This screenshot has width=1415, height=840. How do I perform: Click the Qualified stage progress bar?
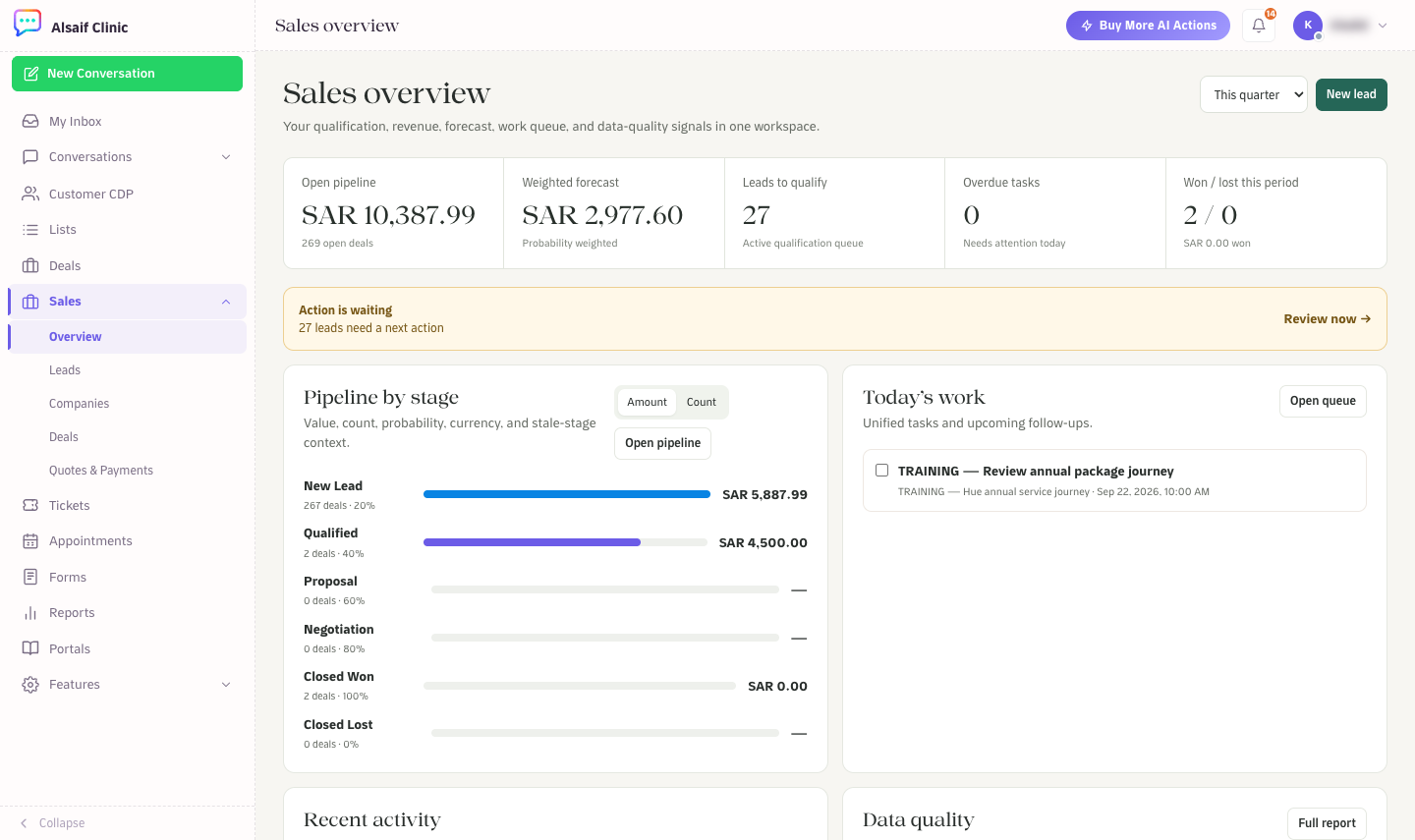coord(565,542)
